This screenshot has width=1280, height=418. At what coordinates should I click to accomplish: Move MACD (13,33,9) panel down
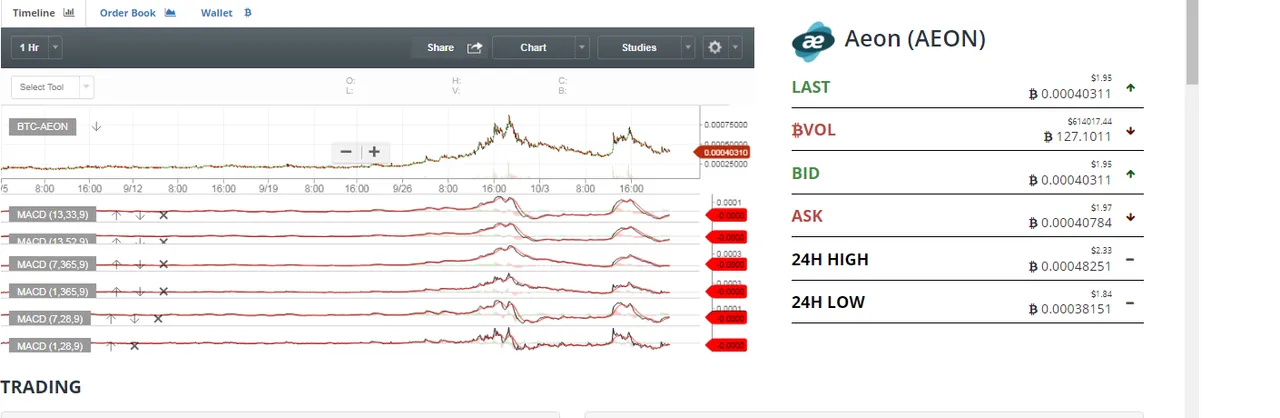pyautogui.click(x=139, y=215)
